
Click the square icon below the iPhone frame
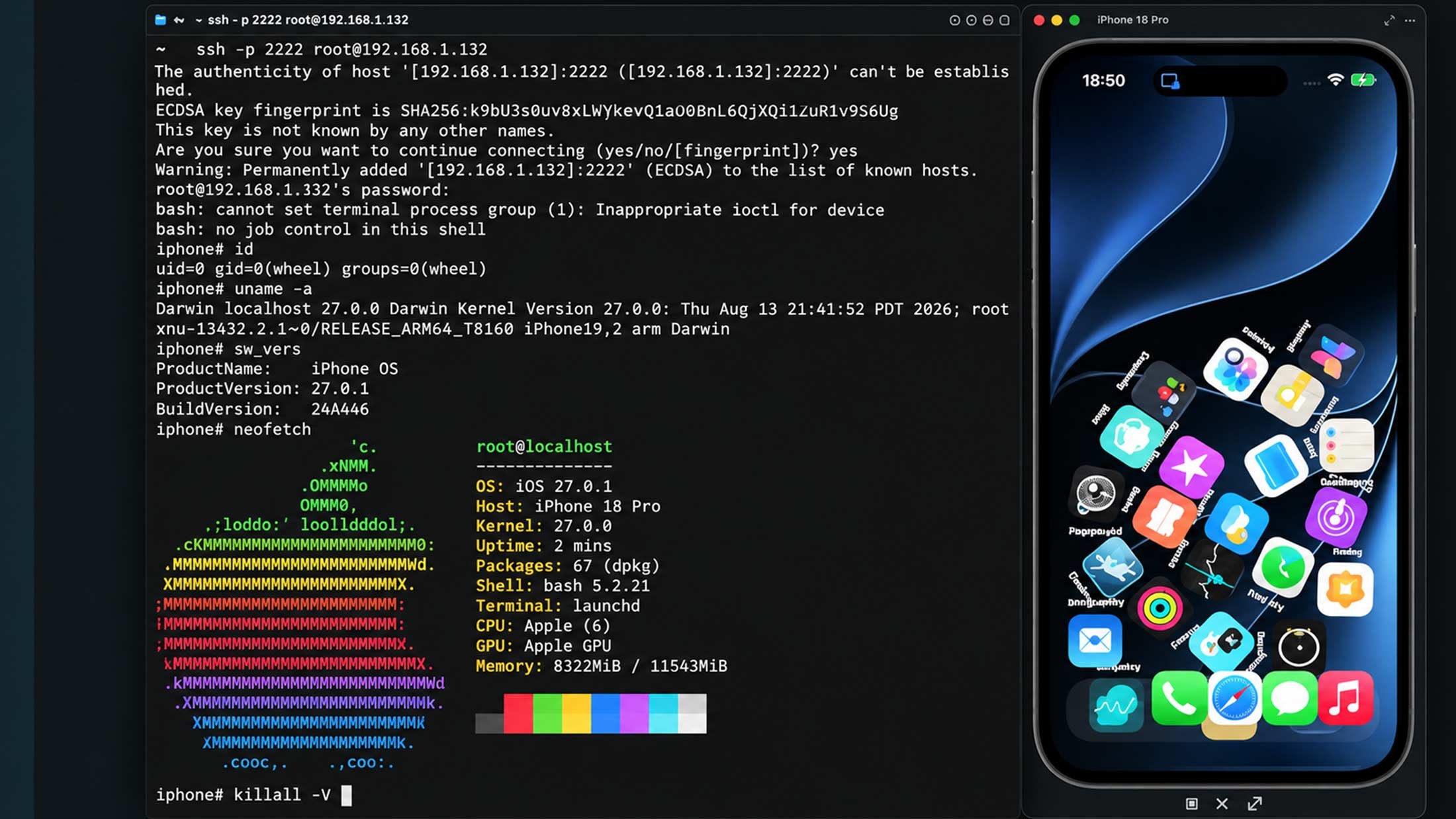[x=1191, y=803]
